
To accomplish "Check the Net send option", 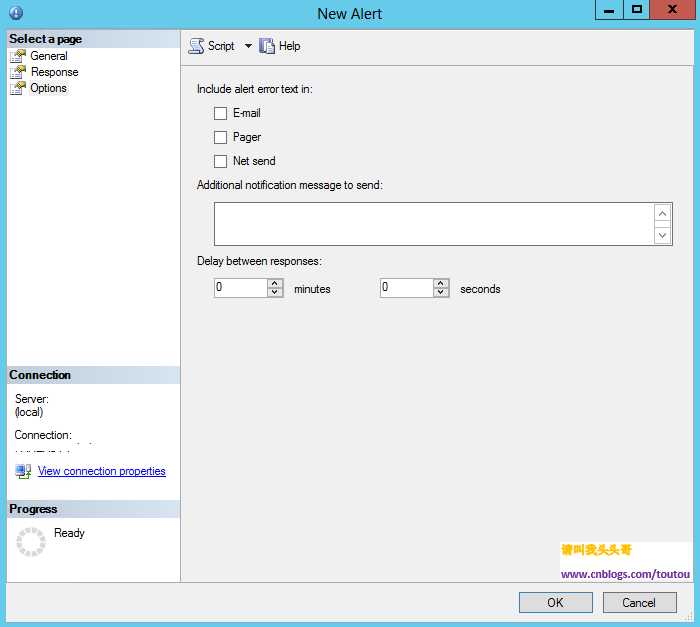I will coord(220,161).
